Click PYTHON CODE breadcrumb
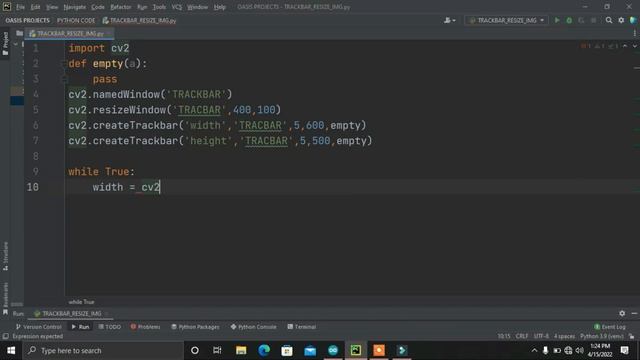640x360 pixels. pos(76,20)
